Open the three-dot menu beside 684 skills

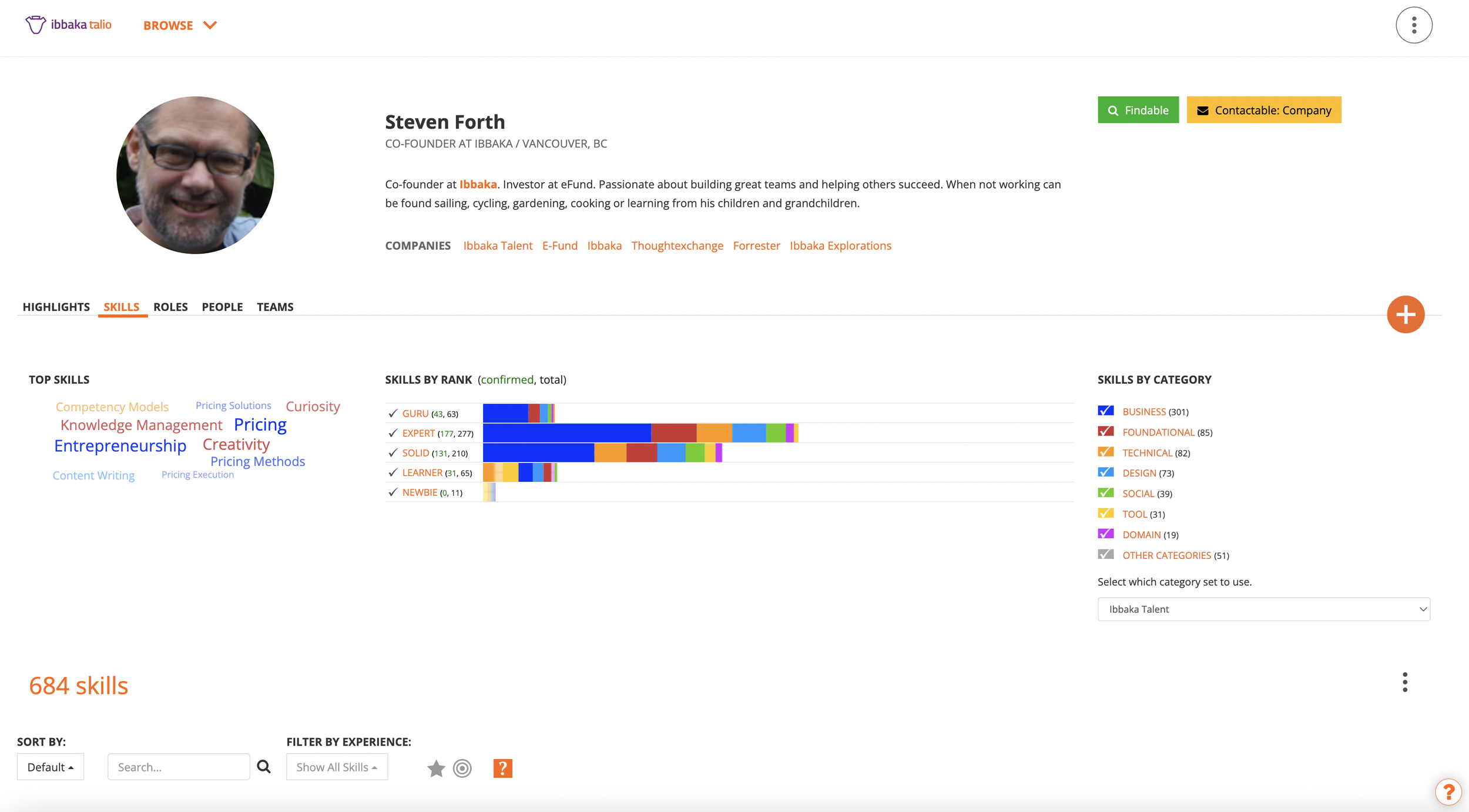click(x=1405, y=682)
